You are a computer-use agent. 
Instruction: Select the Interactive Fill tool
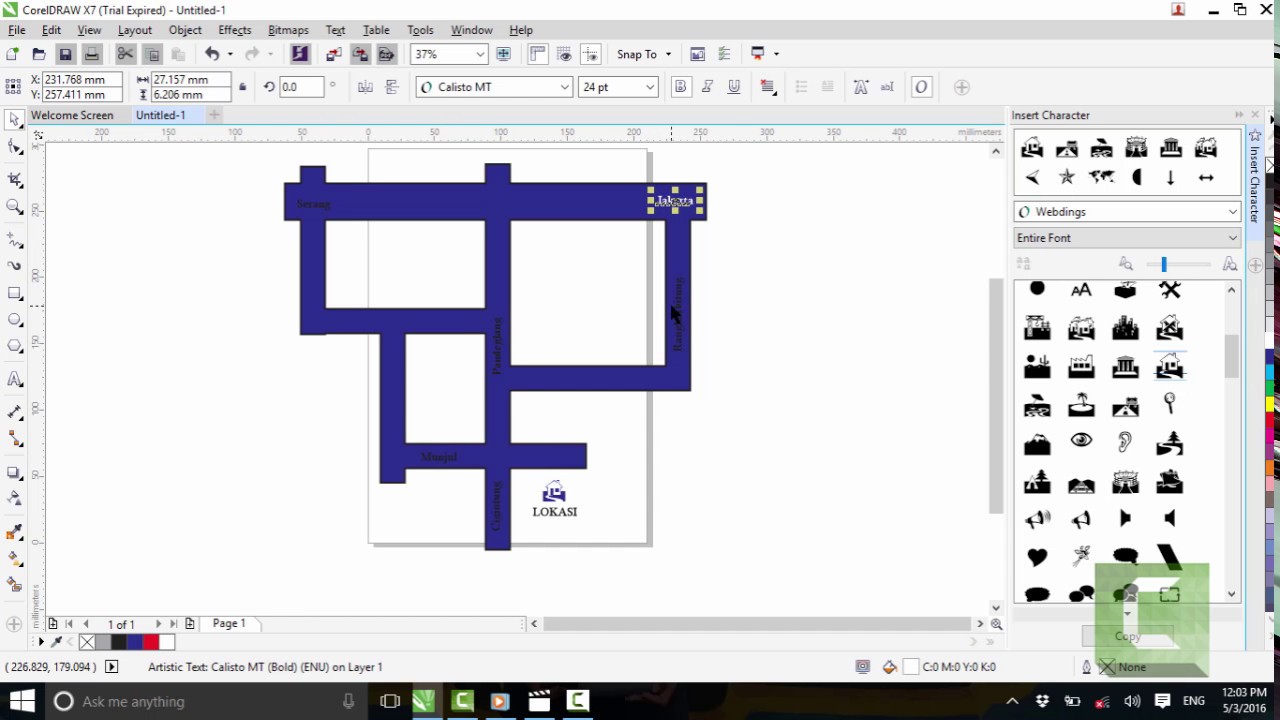[14, 558]
